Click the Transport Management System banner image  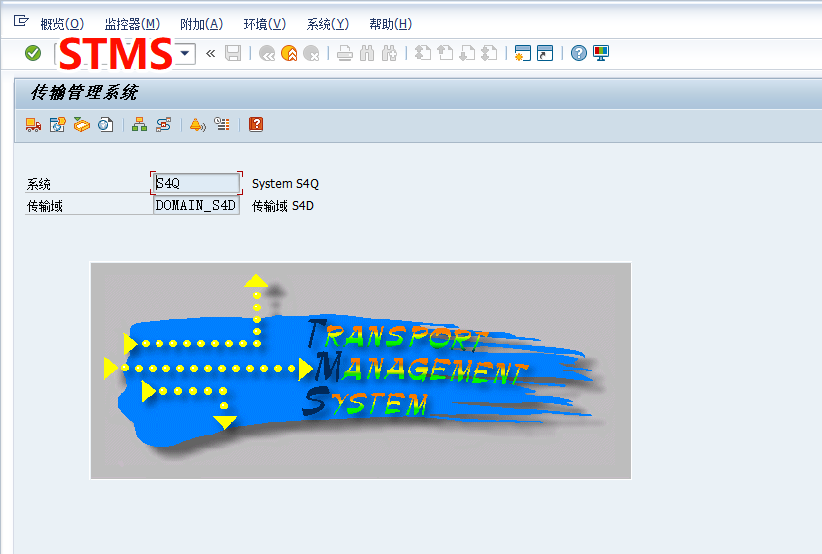pyautogui.click(x=361, y=371)
